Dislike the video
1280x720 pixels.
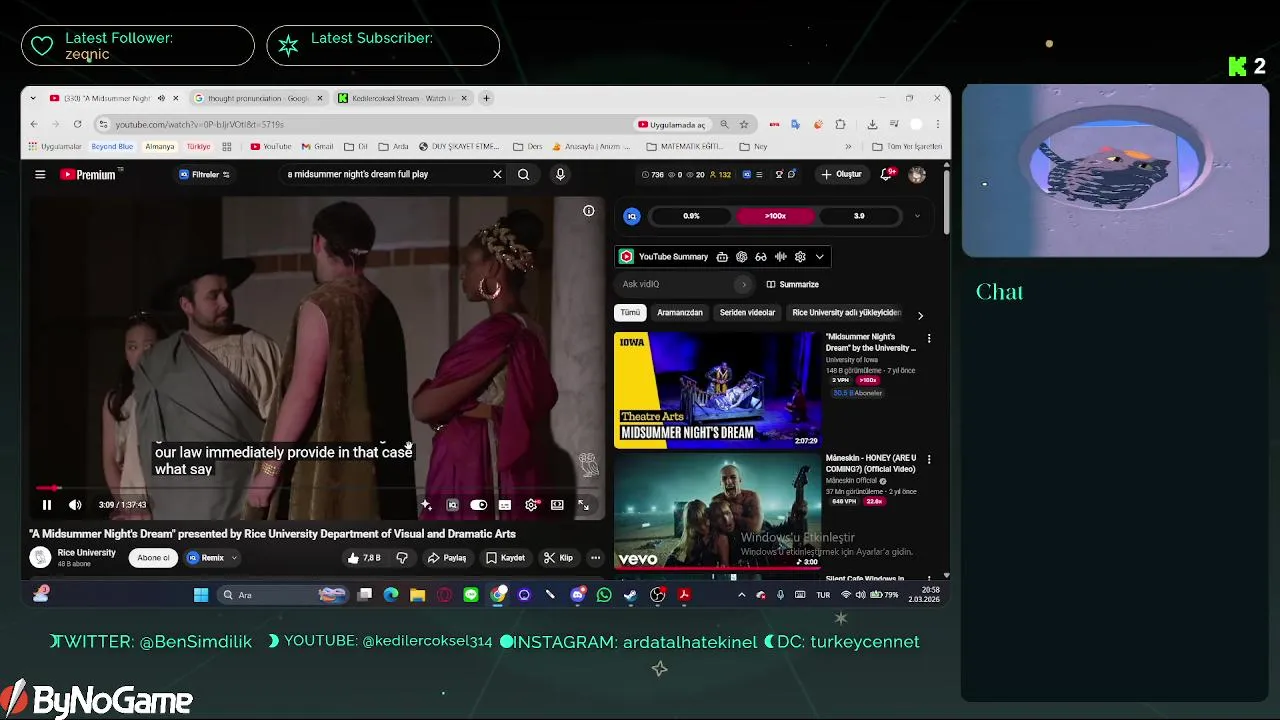pyautogui.click(x=402, y=558)
